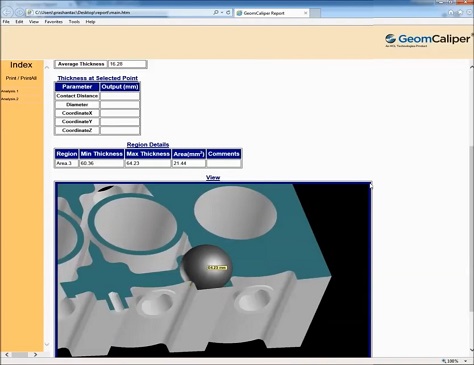Screen dimensions: 474x365
Task: Click the Parameter column header
Action: [77, 87]
